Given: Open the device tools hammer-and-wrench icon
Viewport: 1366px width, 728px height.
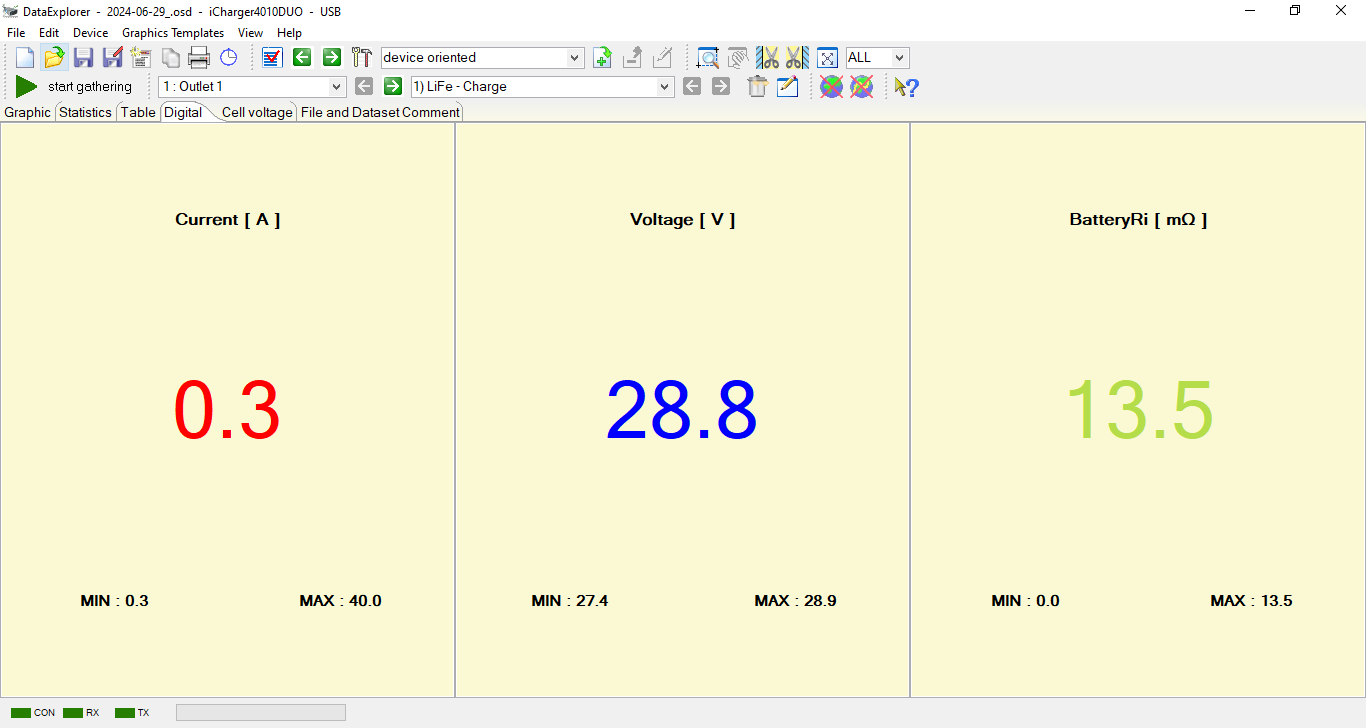Looking at the screenshot, I should click(x=362, y=58).
